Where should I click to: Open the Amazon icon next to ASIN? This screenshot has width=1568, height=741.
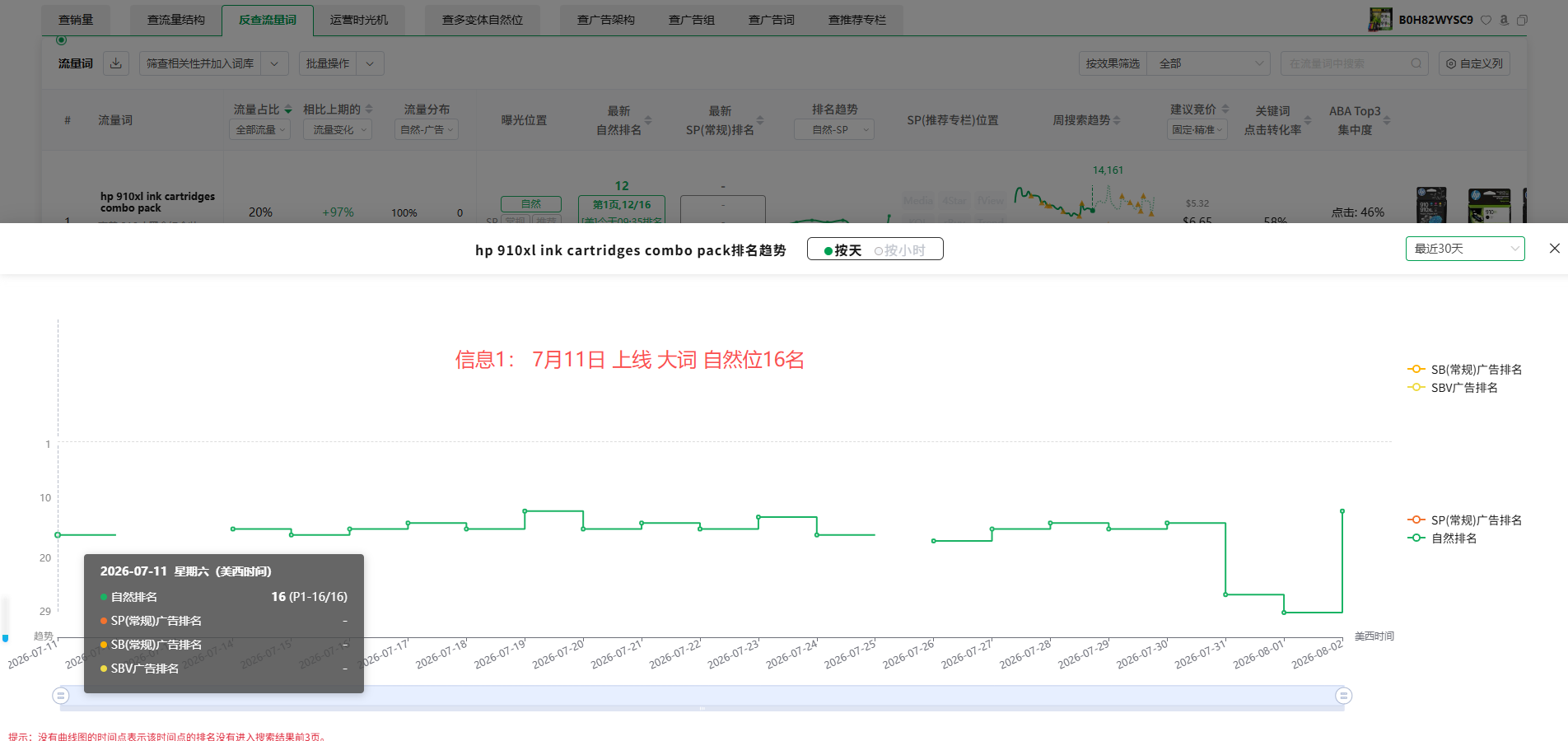1504,20
